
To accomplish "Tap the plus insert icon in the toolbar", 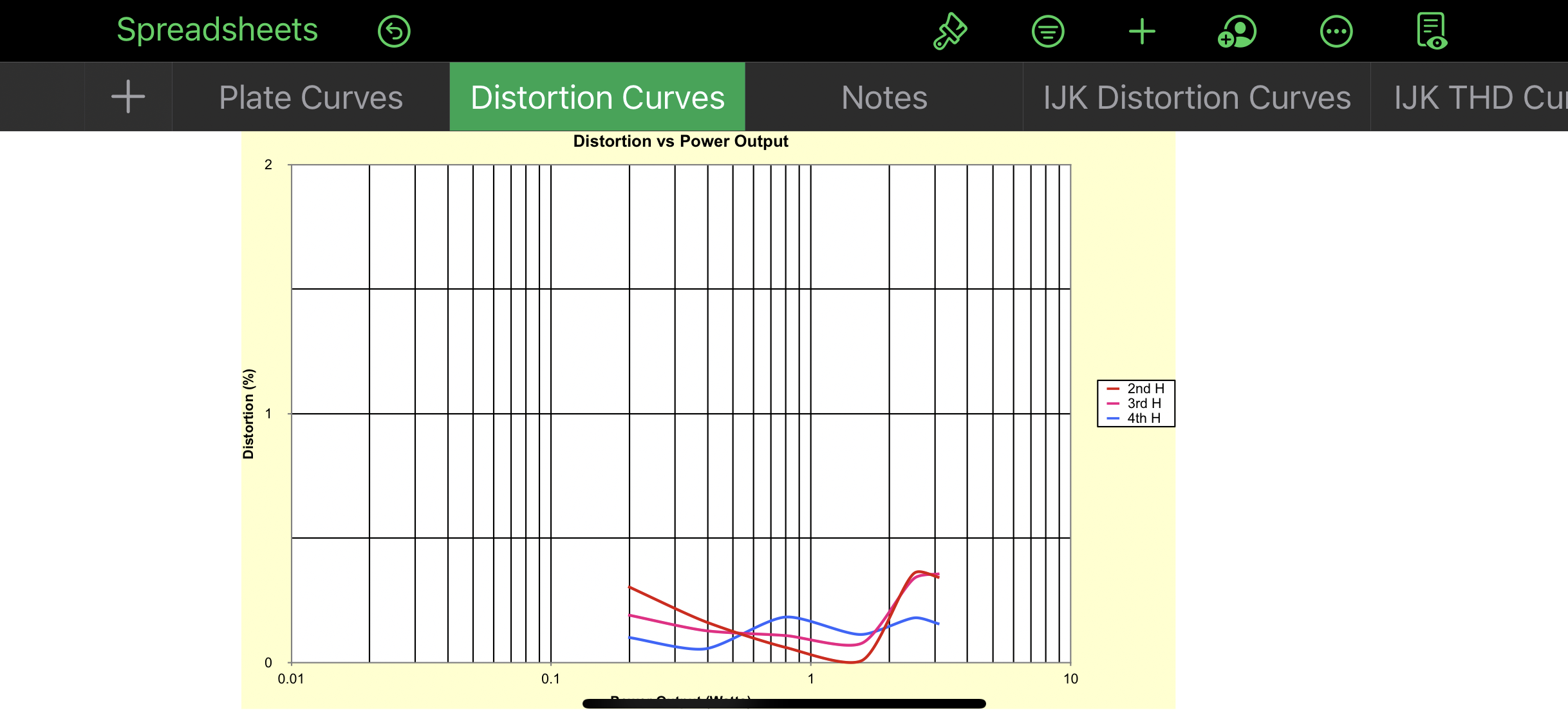I will coord(1142,32).
